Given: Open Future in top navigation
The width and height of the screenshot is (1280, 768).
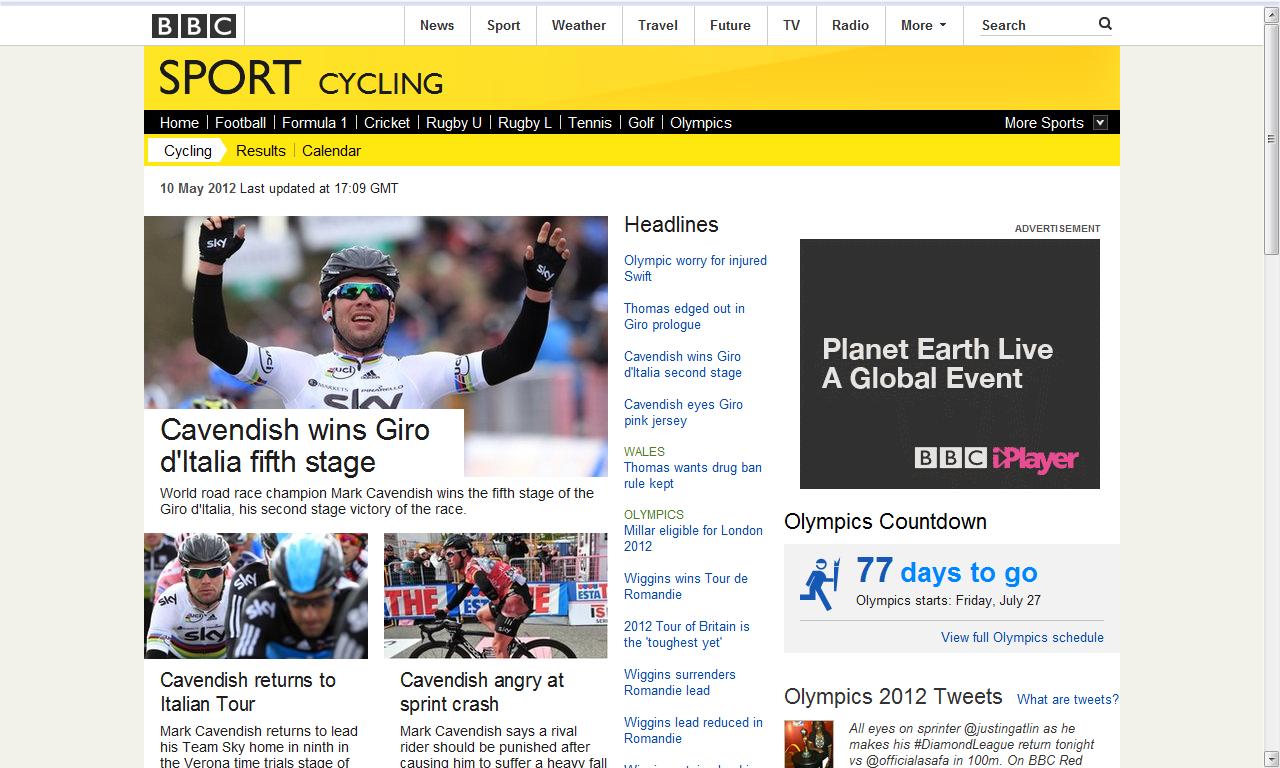Looking at the screenshot, I should pos(730,26).
